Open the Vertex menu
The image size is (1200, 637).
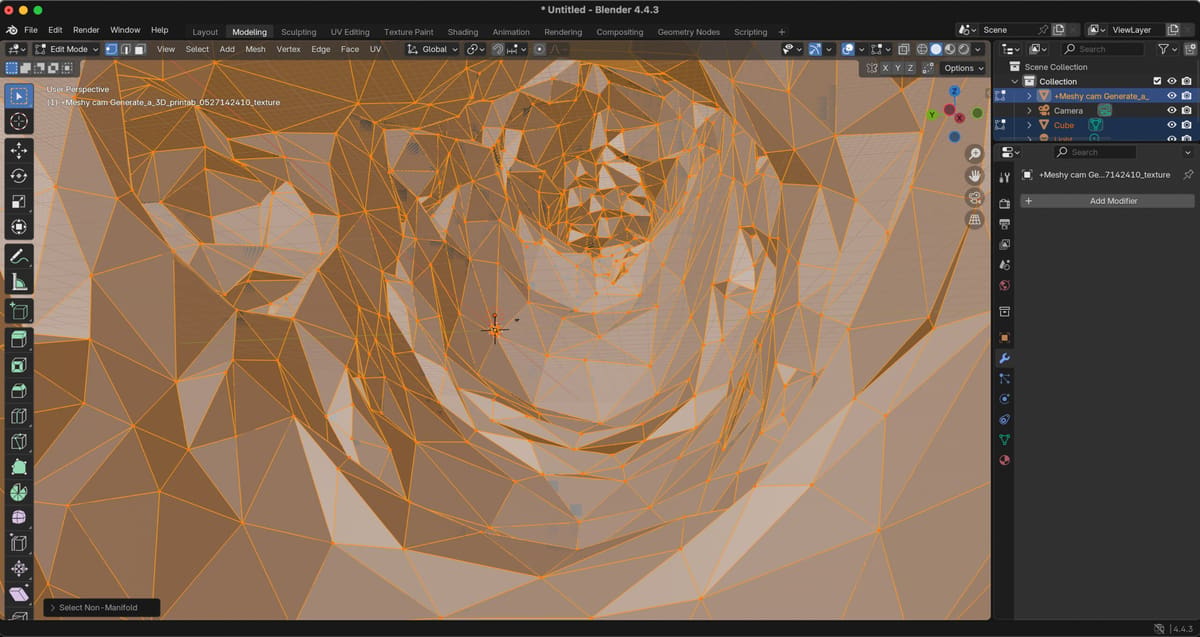(288, 49)
